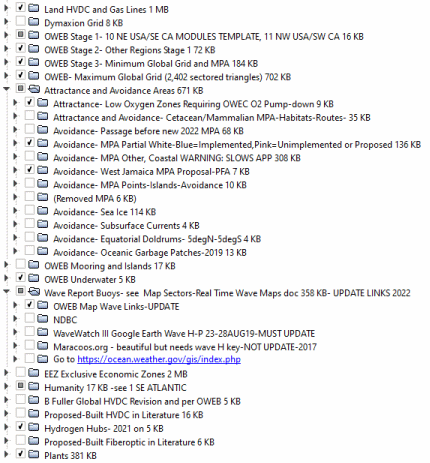This screenshot has height=463, width=430.
Task: Select 'Maracoos.org - beautiful but needs wave H key' row
Action: [x=185, y=347]
